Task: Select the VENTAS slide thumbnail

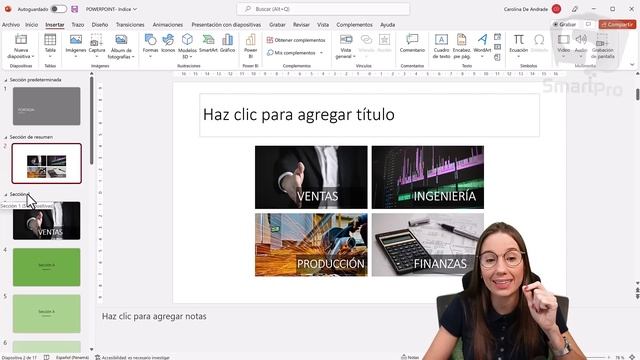Action: coord(47,220)
